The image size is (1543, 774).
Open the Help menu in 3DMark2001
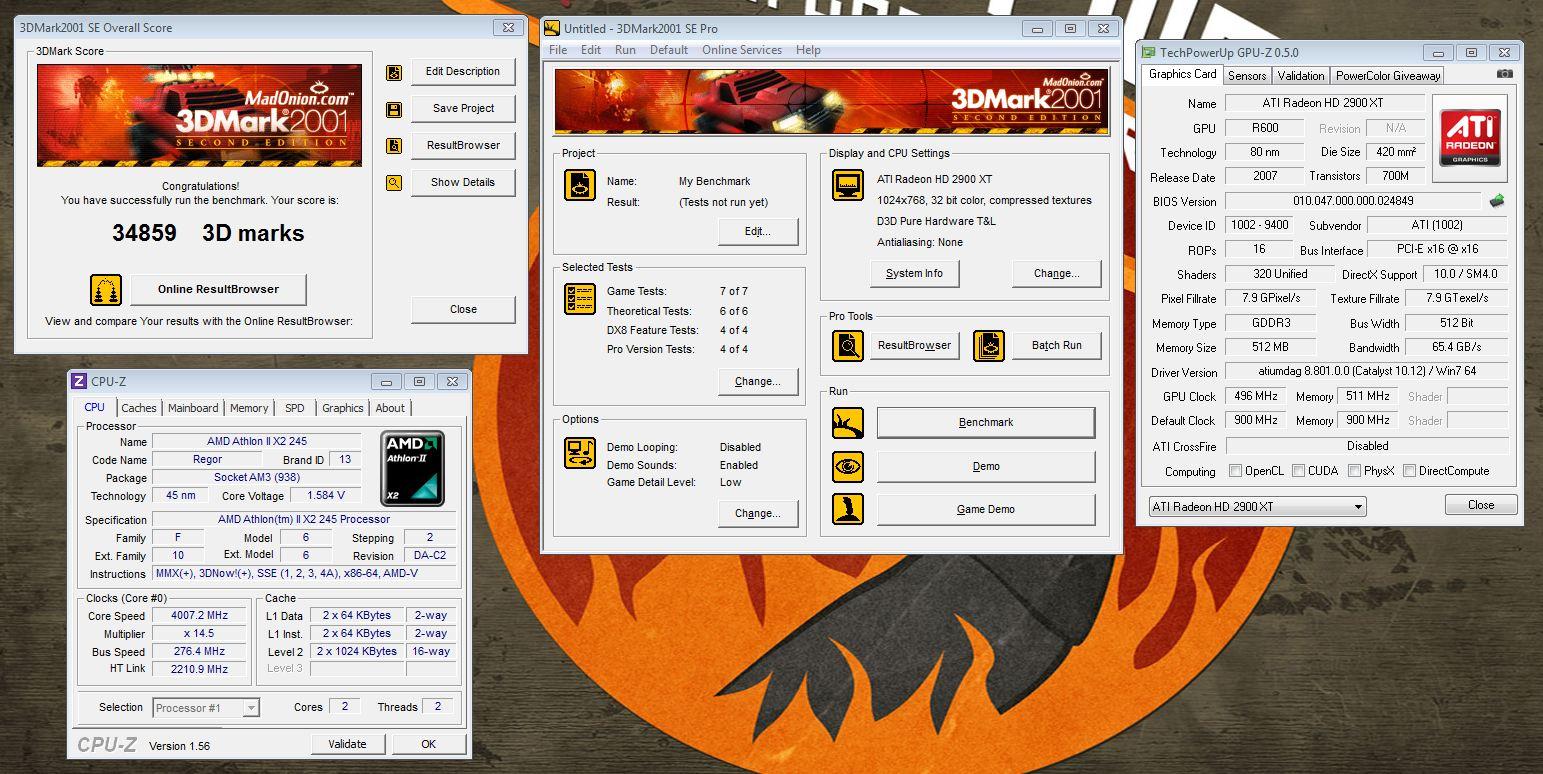808,50
